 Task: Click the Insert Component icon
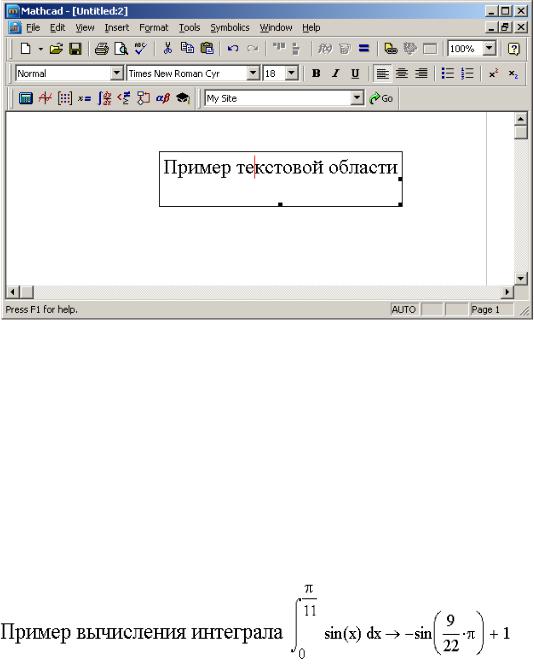pyautogui.click(x=410, y=48)
